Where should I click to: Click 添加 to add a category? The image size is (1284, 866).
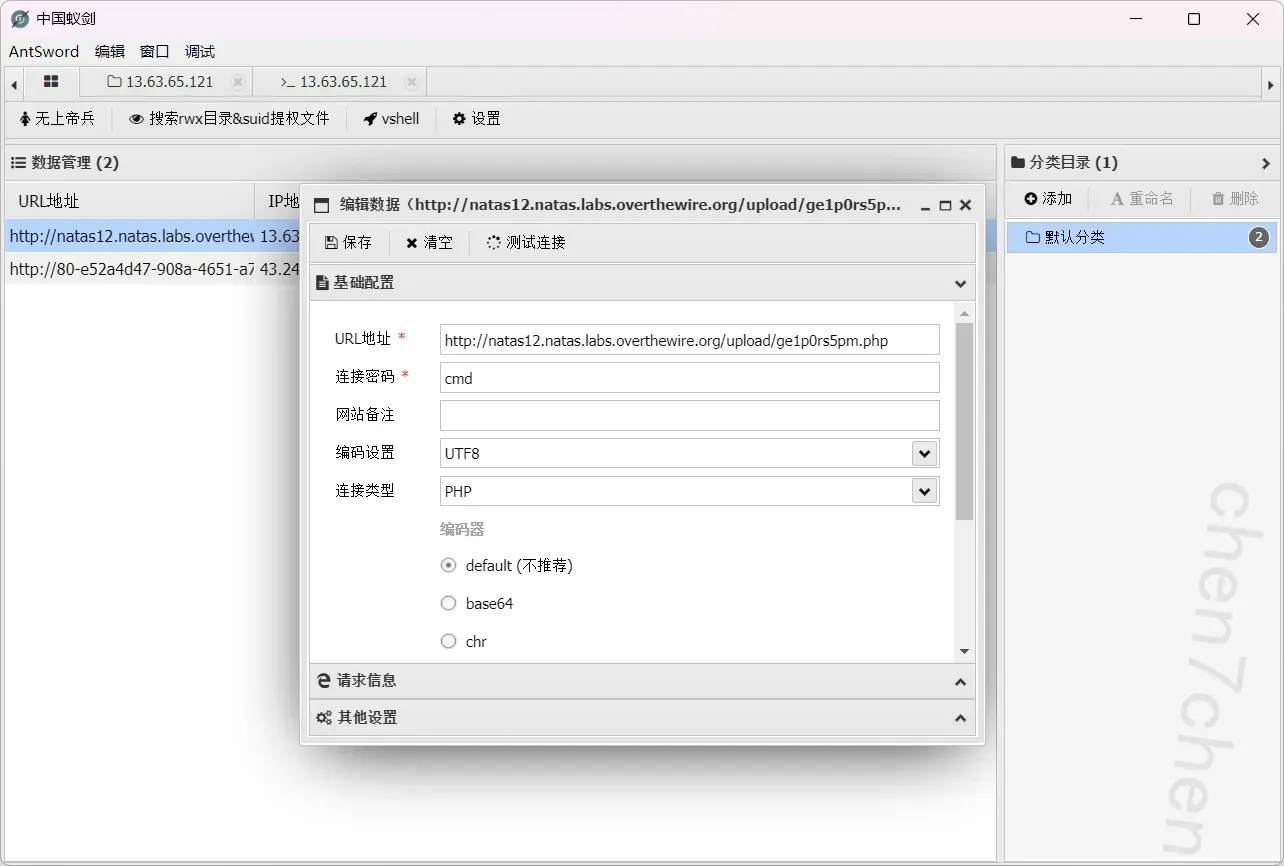point(1048,199)
